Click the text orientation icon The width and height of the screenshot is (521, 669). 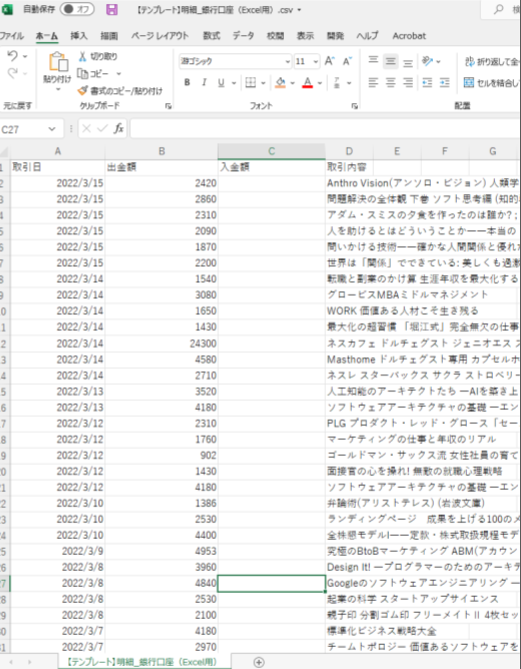pos(428,61)
